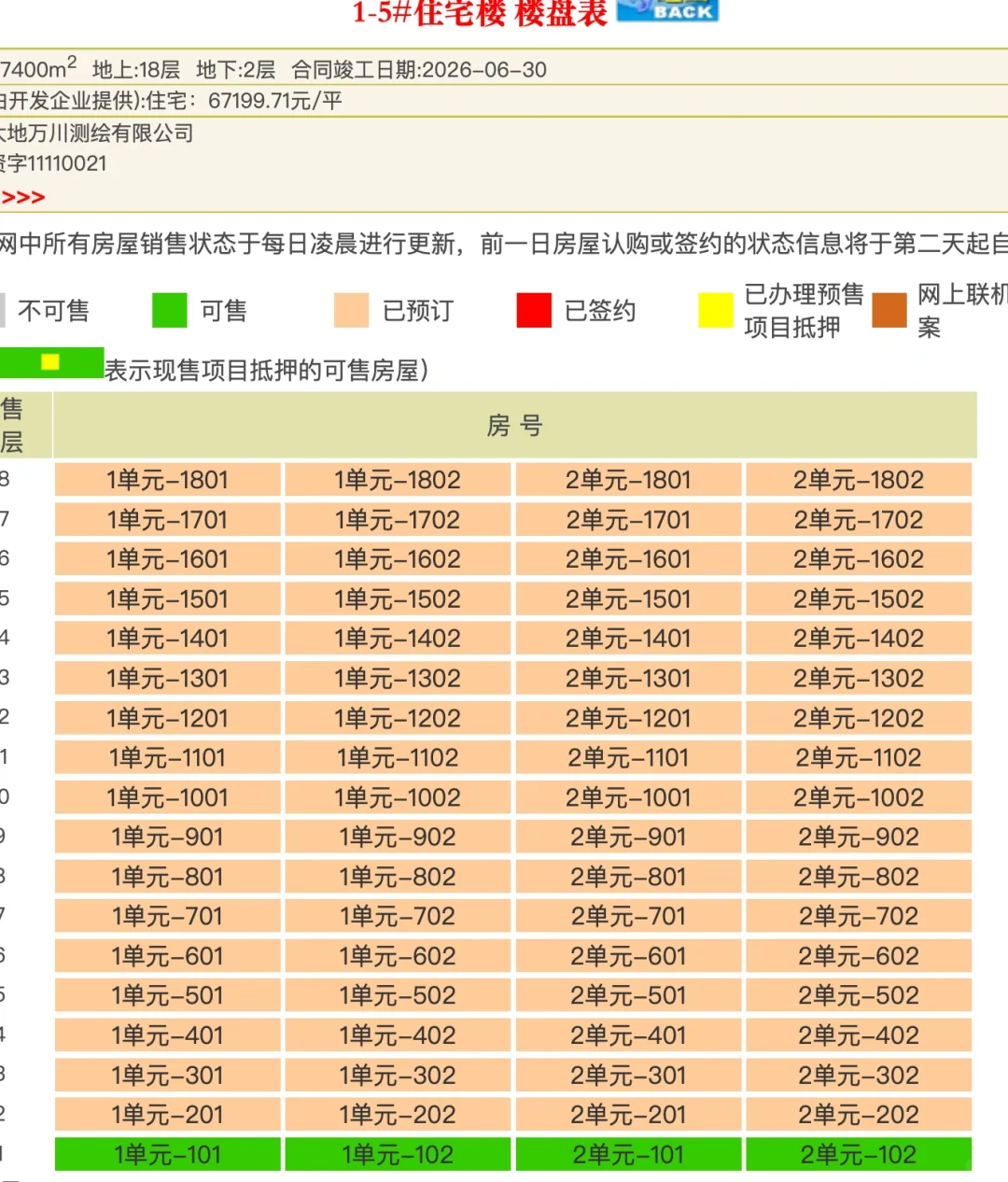This screenshot has width=1008, height=1182.
Task: Select cell 2单元-902
Action: tap(859, 837)
